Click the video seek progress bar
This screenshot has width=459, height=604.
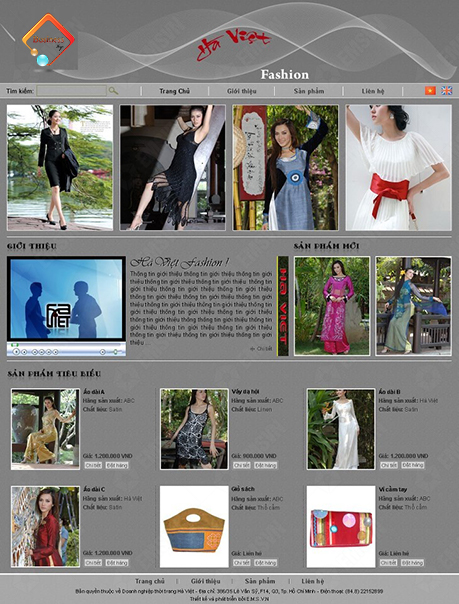tap(66, 345)
